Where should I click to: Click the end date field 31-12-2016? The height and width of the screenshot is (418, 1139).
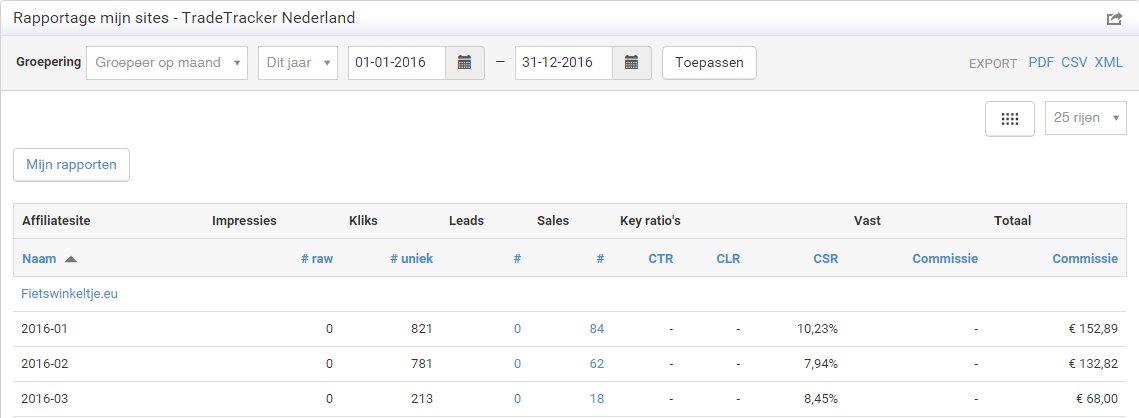[x=564, y=63]
